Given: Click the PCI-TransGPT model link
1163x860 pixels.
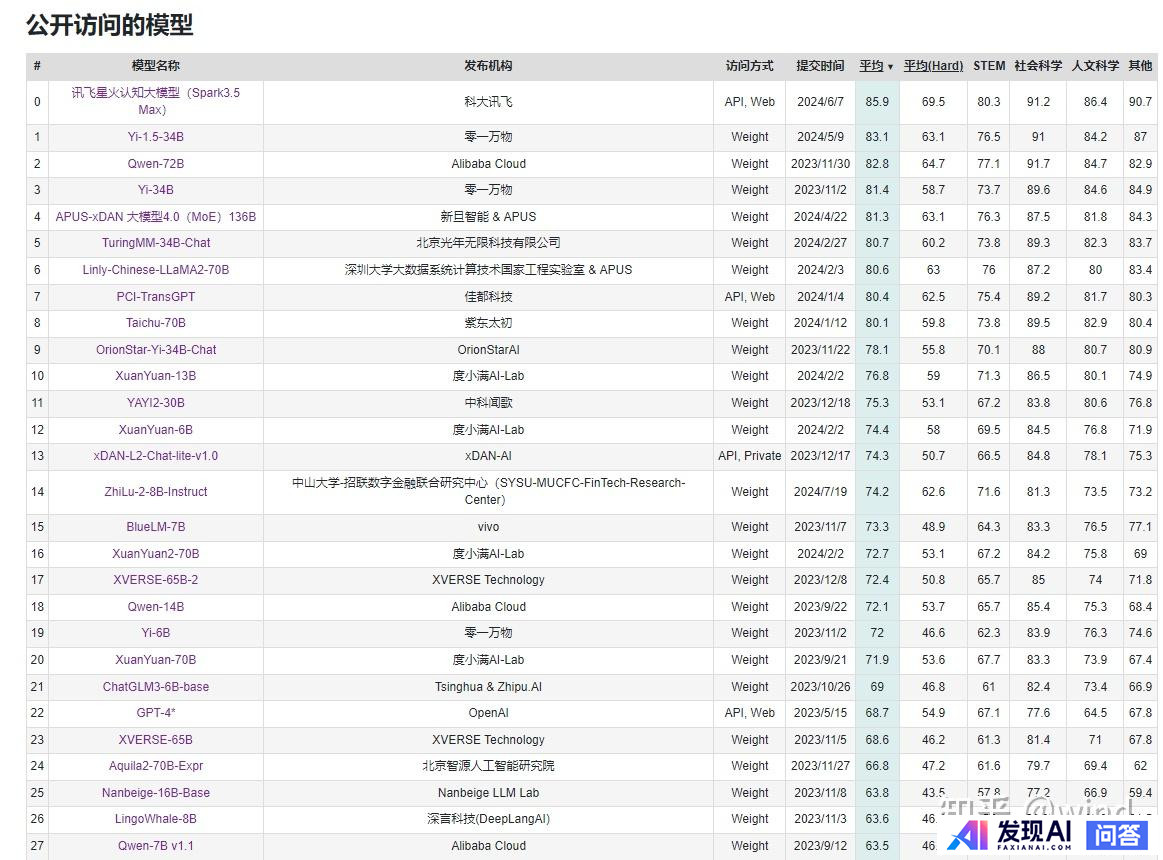Looking at the screenshot, I should [x=156, y=296].
